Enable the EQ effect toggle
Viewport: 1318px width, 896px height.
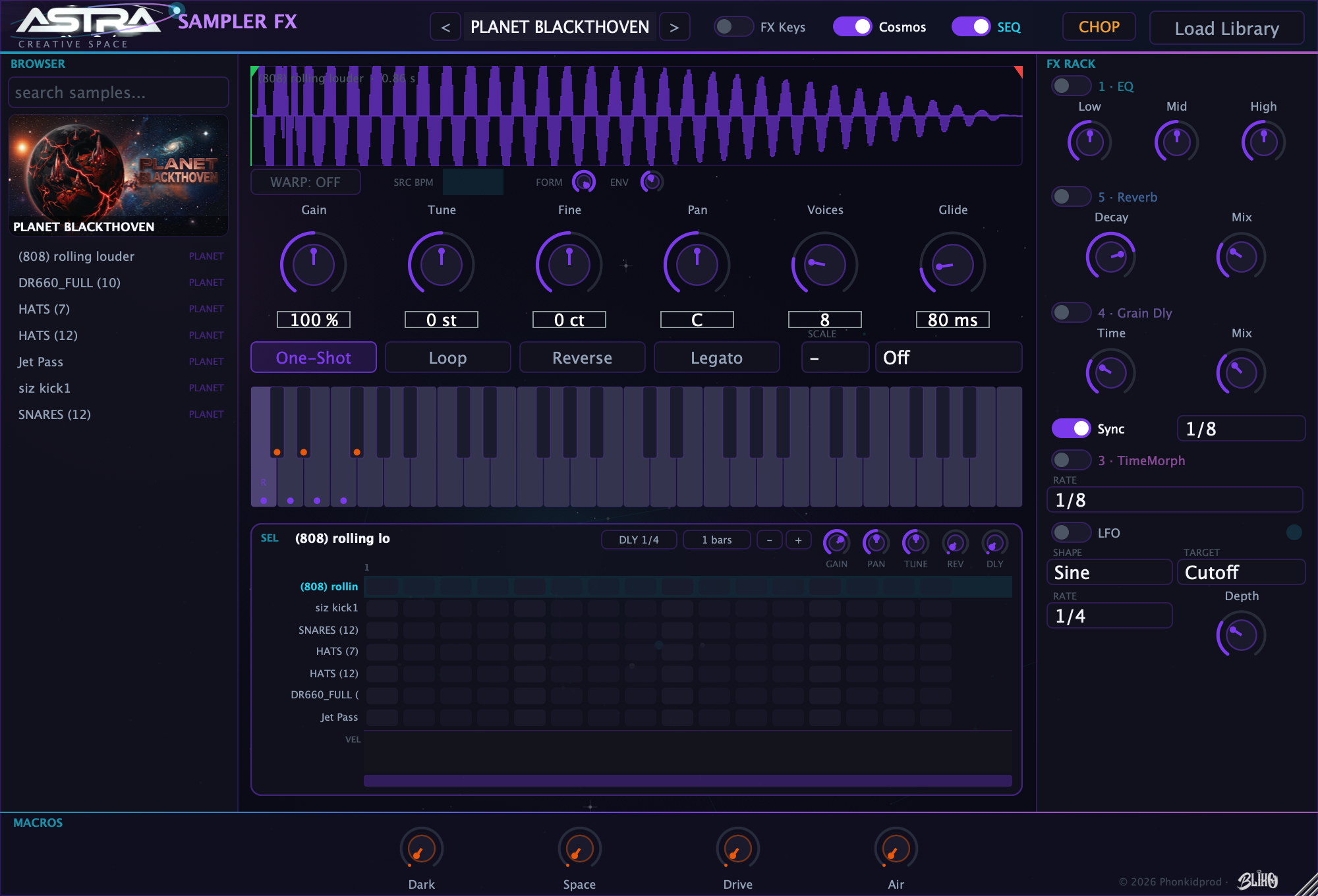click(x=1072, y=86)
